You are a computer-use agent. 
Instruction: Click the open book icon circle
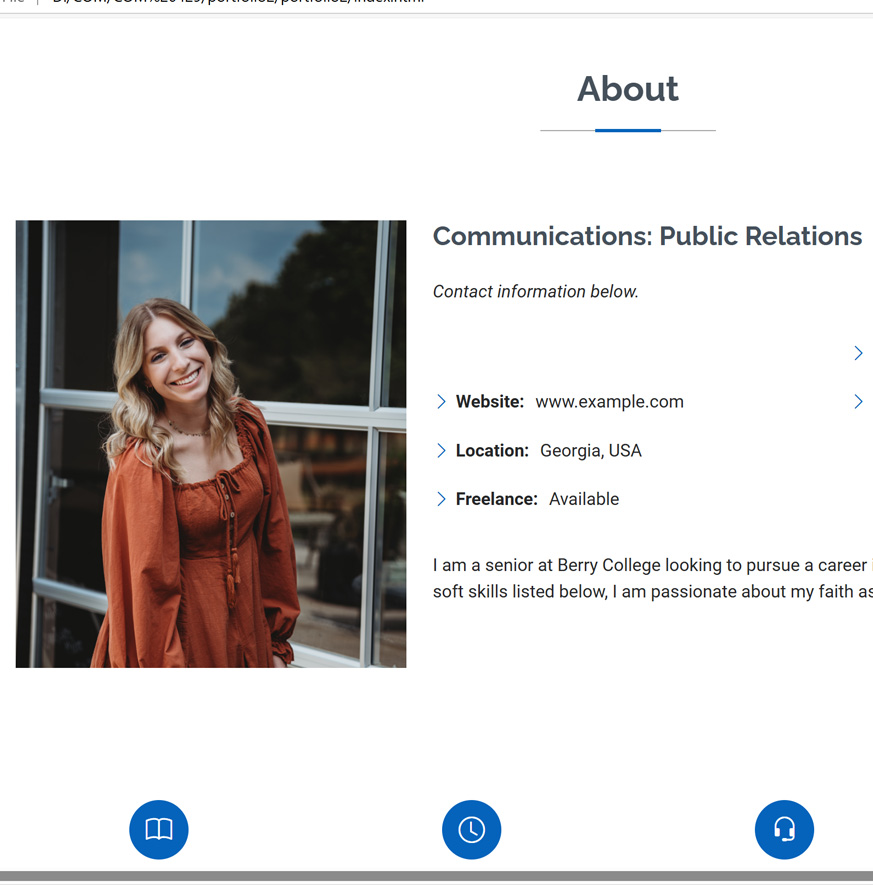click(159, 830)
